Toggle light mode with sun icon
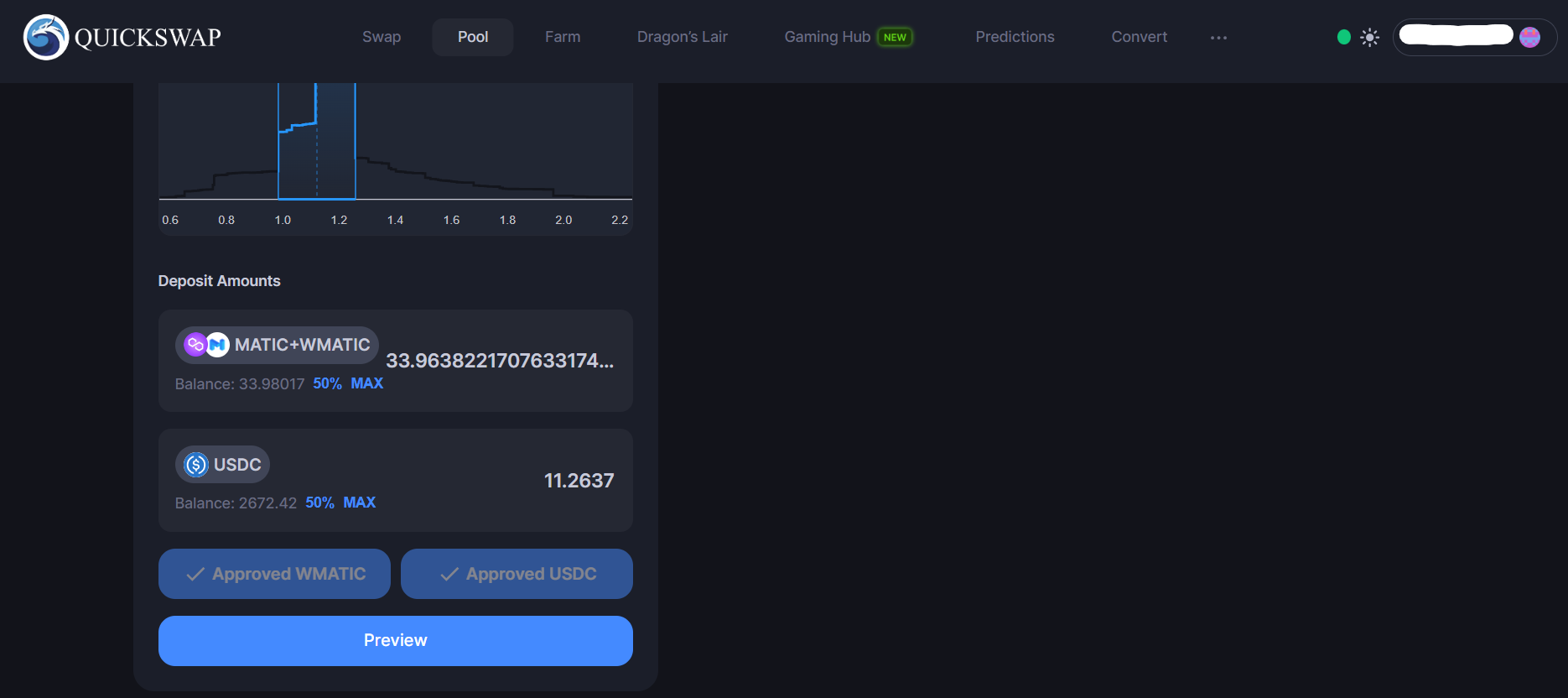The image size is (1568, 698). [x=1369, y=37]
